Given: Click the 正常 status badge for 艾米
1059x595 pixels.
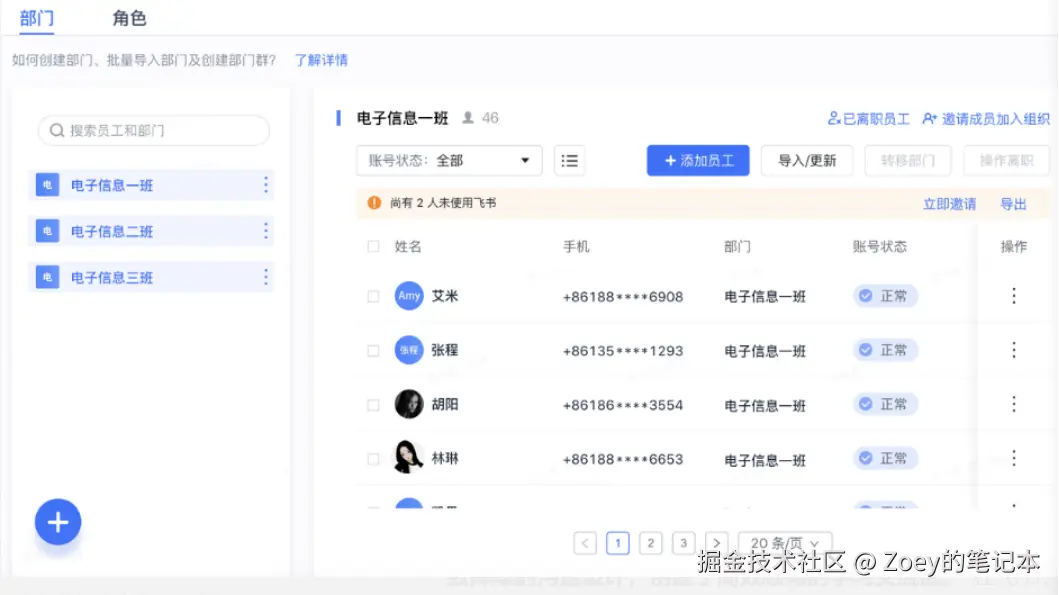Looking at the screenshot, I should (x=885, y=296).
